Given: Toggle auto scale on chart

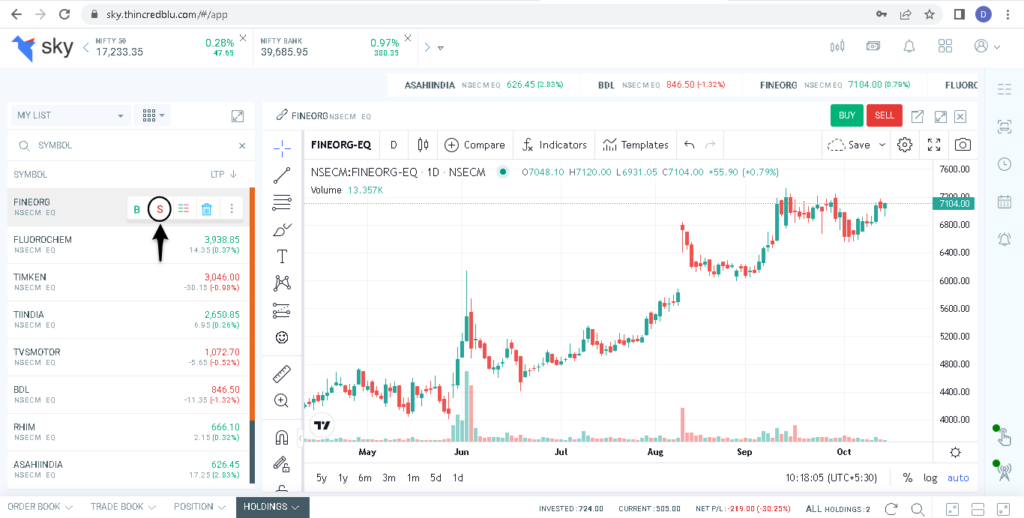Looking at the screenshot, I should [x=958, y=478].
